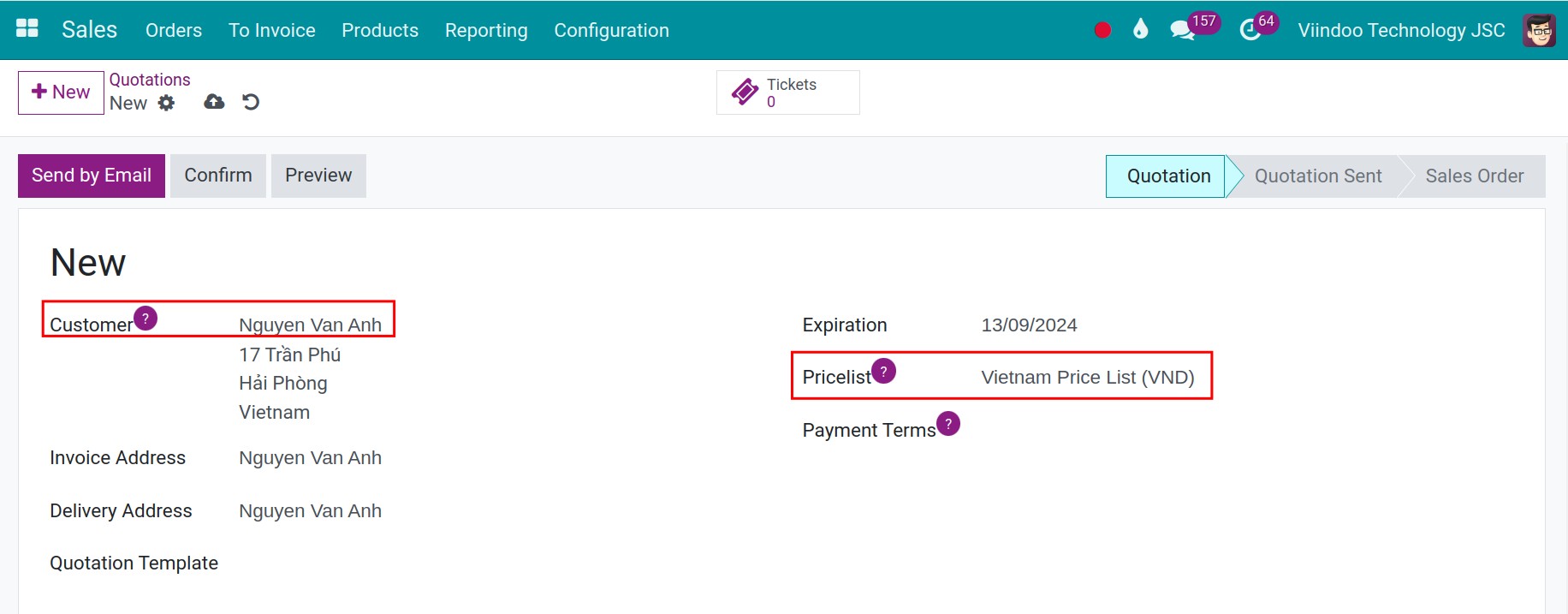Image resolution: width=1568 pixels, height=614 pixels.
Task: Open the Products menu
Action: pos(380,30)
